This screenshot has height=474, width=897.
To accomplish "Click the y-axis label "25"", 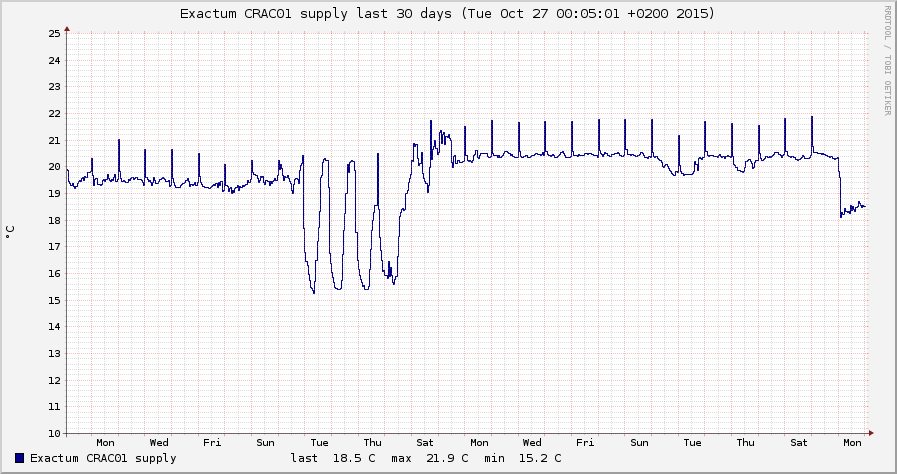I will [54, 33].
